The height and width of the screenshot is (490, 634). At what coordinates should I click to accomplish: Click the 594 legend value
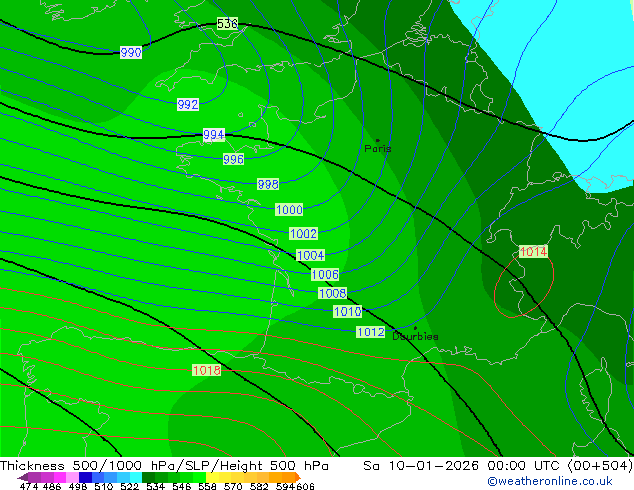click(x=285, y=486)
